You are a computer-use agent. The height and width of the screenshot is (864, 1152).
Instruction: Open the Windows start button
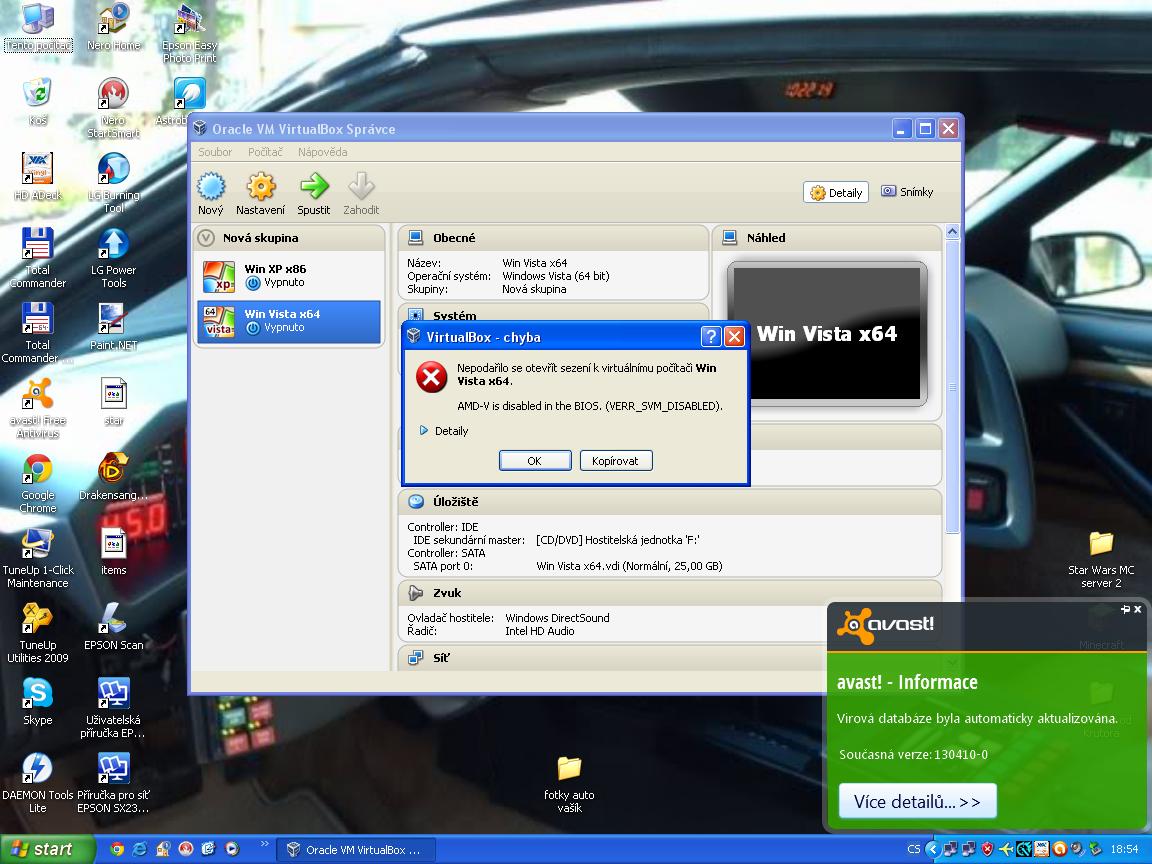pyautogui.click(x=47, y=849)
